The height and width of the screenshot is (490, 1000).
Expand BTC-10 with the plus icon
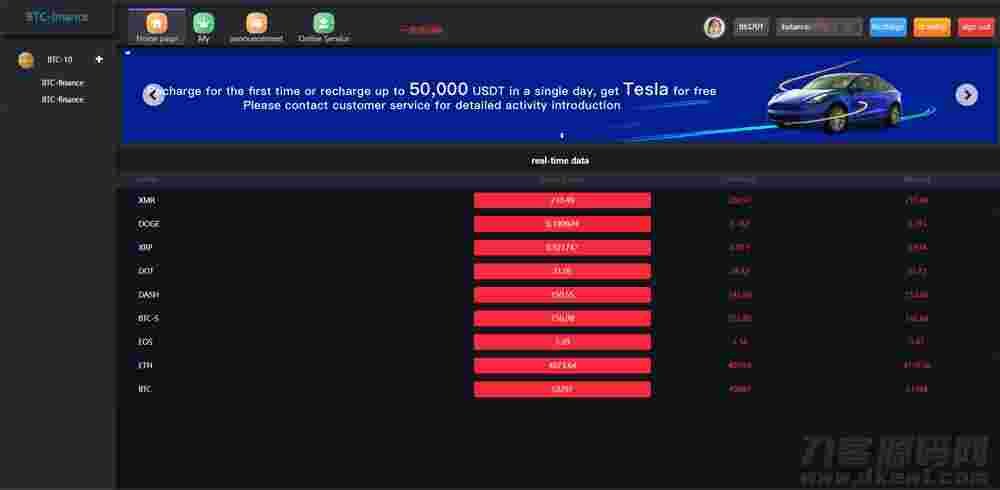tap(99, 59)
